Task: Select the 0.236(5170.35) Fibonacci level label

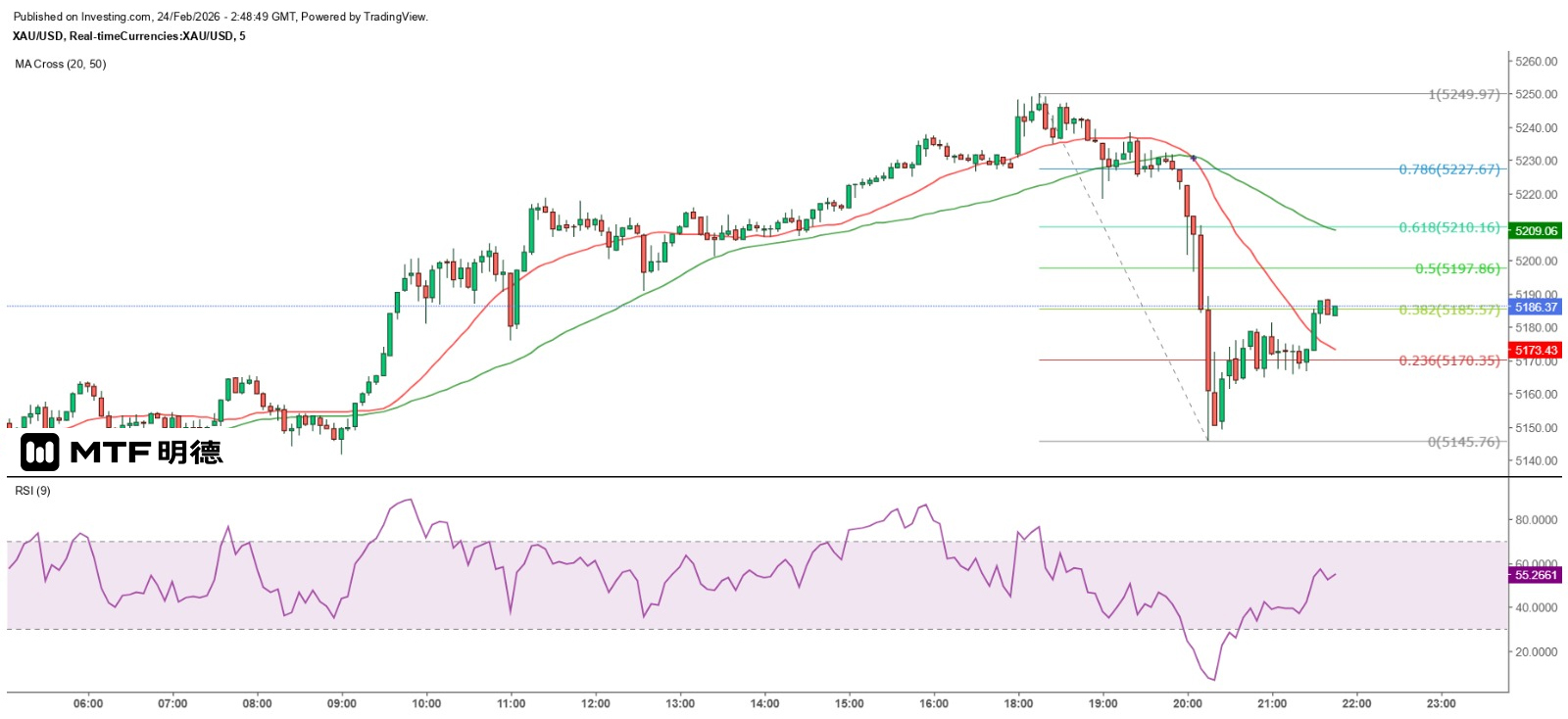Action: (1448, 360)
